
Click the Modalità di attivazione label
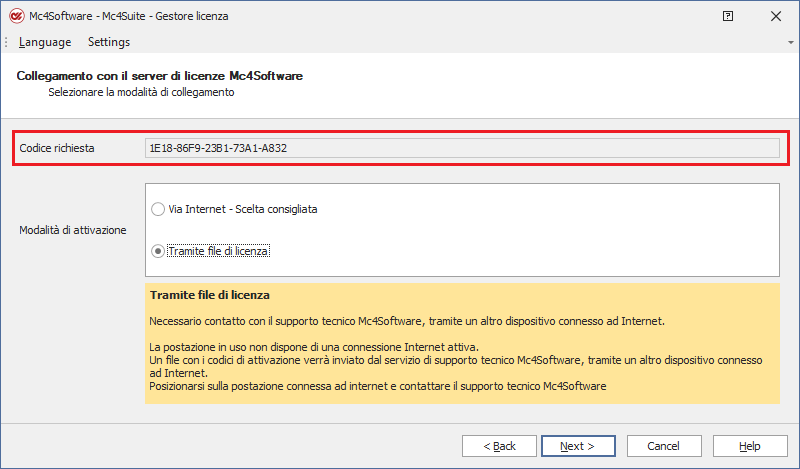[x=73, y=230]
